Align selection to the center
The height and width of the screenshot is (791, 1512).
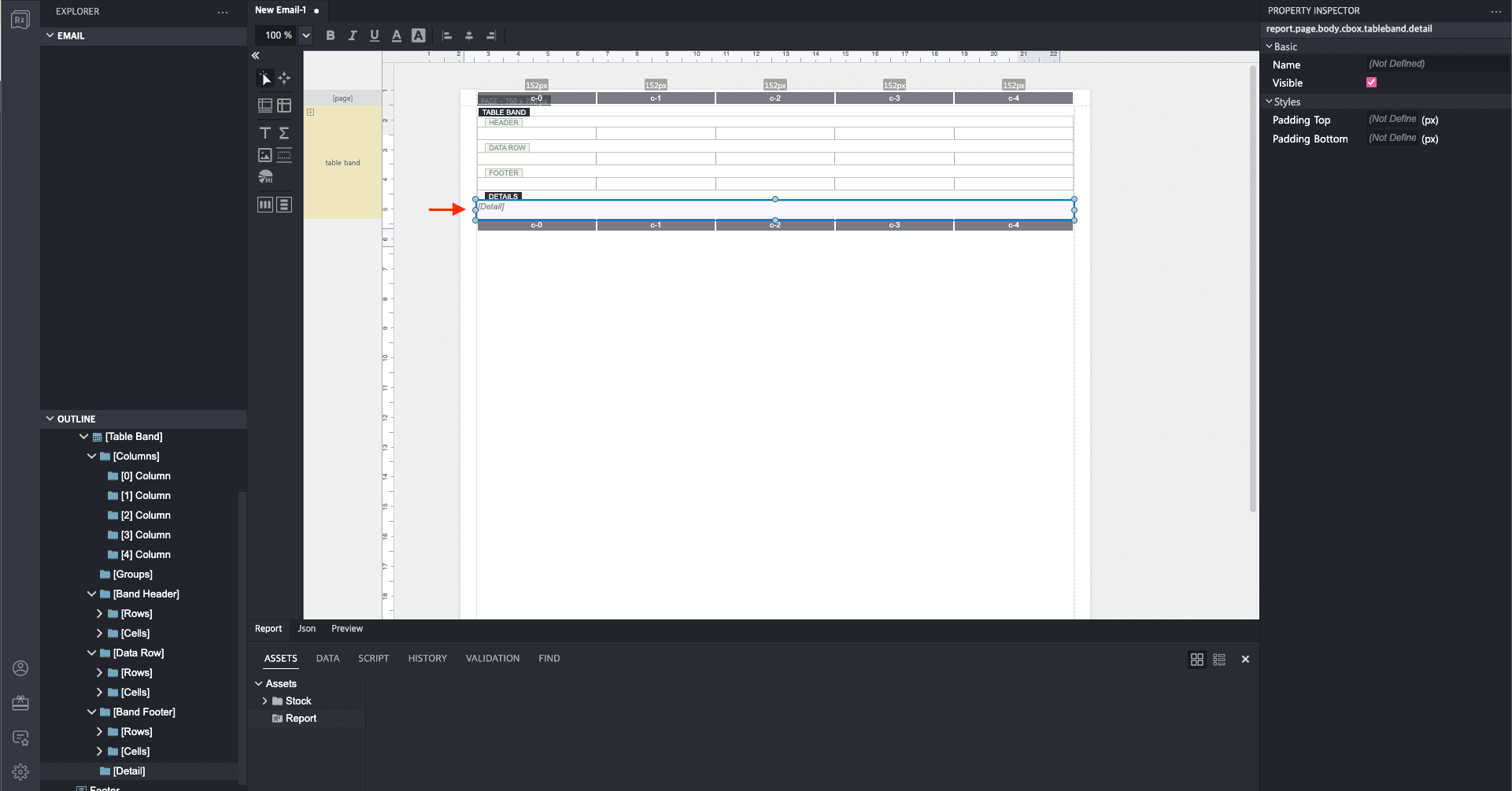tap(469, 35)
